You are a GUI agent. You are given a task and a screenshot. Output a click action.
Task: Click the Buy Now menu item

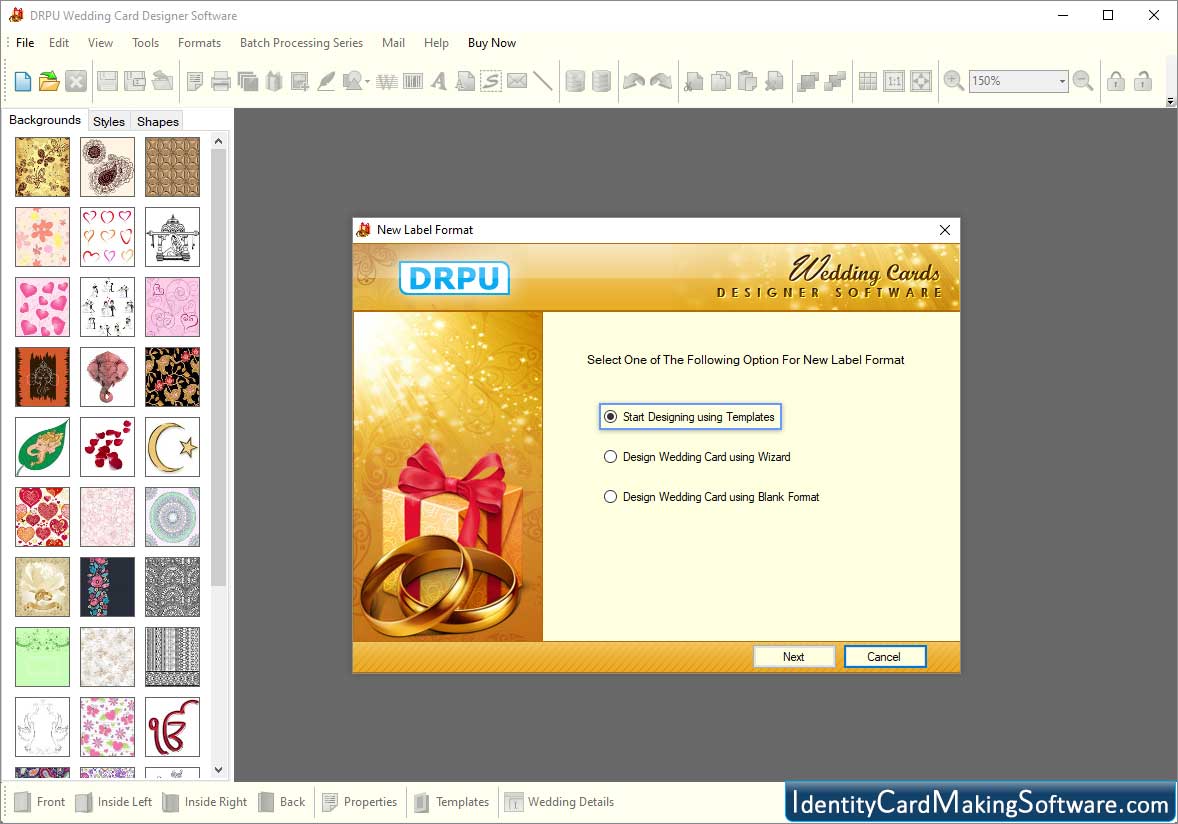(491, 43)
